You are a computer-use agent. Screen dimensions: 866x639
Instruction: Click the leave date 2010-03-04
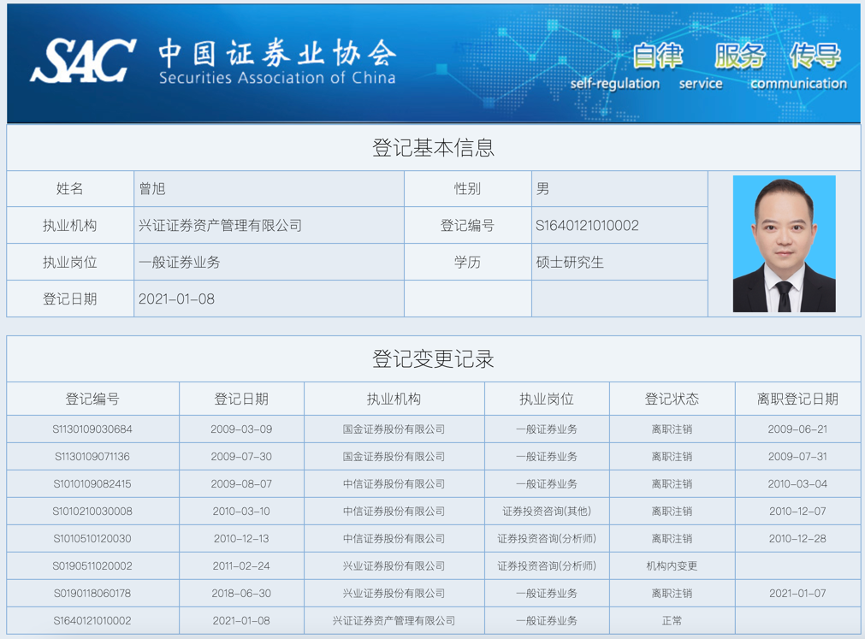(x=798, y=484)
